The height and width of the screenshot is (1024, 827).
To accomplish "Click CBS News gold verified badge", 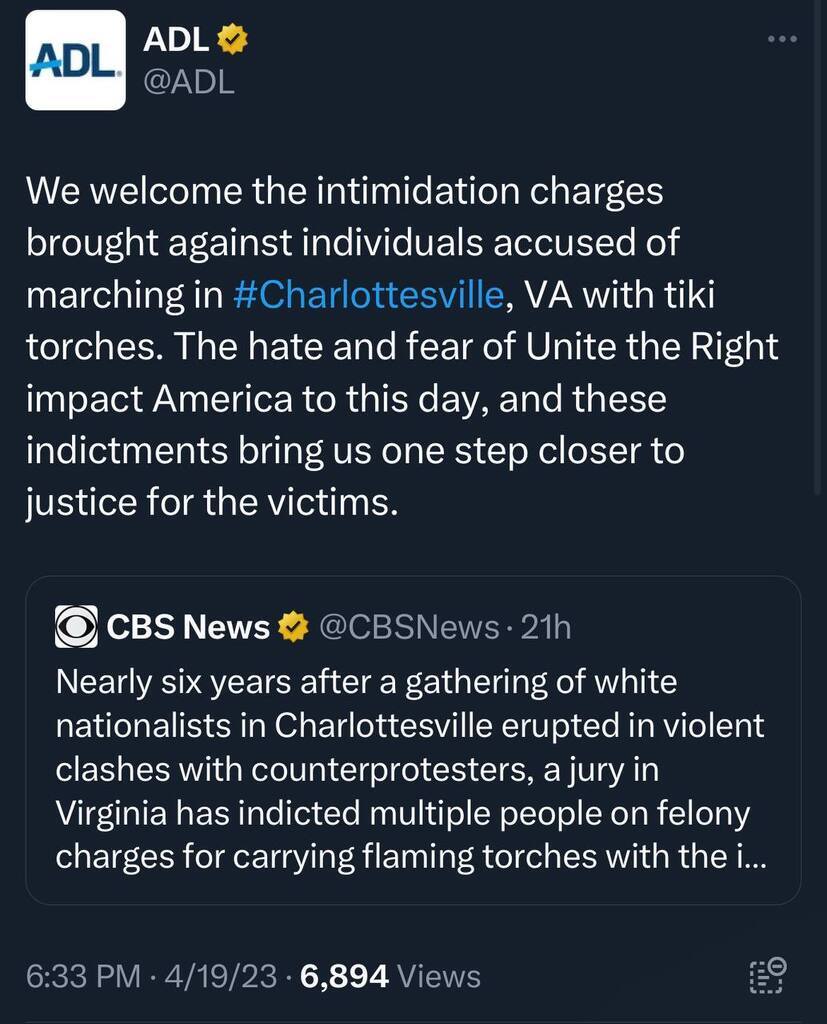I will [x=291, y=628].
